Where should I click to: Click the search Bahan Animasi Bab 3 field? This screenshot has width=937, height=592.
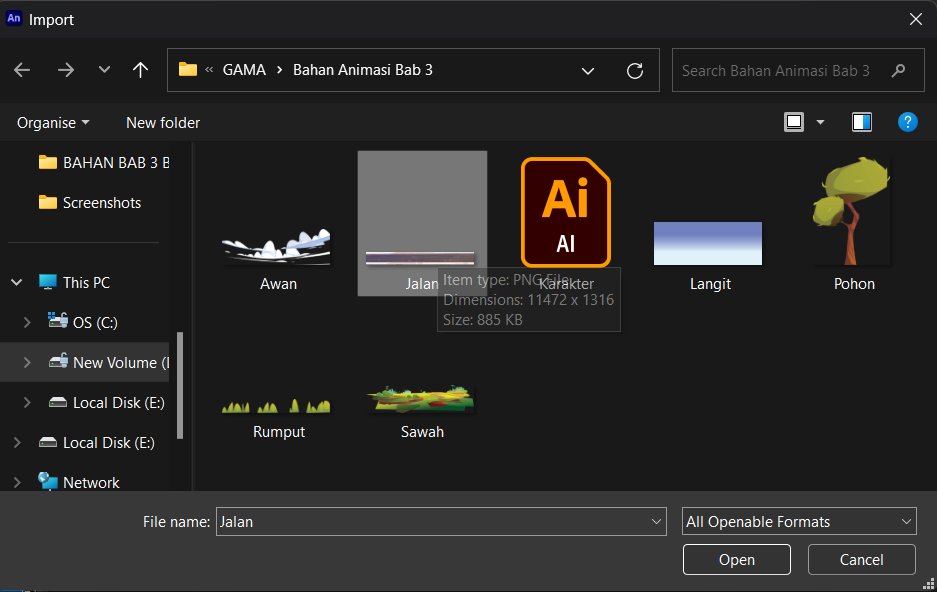tap(798, 70)
